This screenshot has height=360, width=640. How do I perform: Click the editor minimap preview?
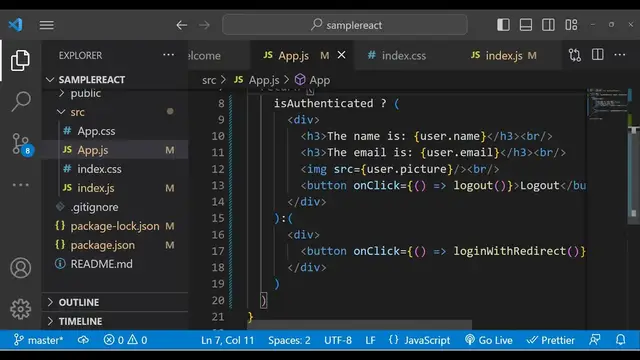click(x=607, y=104)
